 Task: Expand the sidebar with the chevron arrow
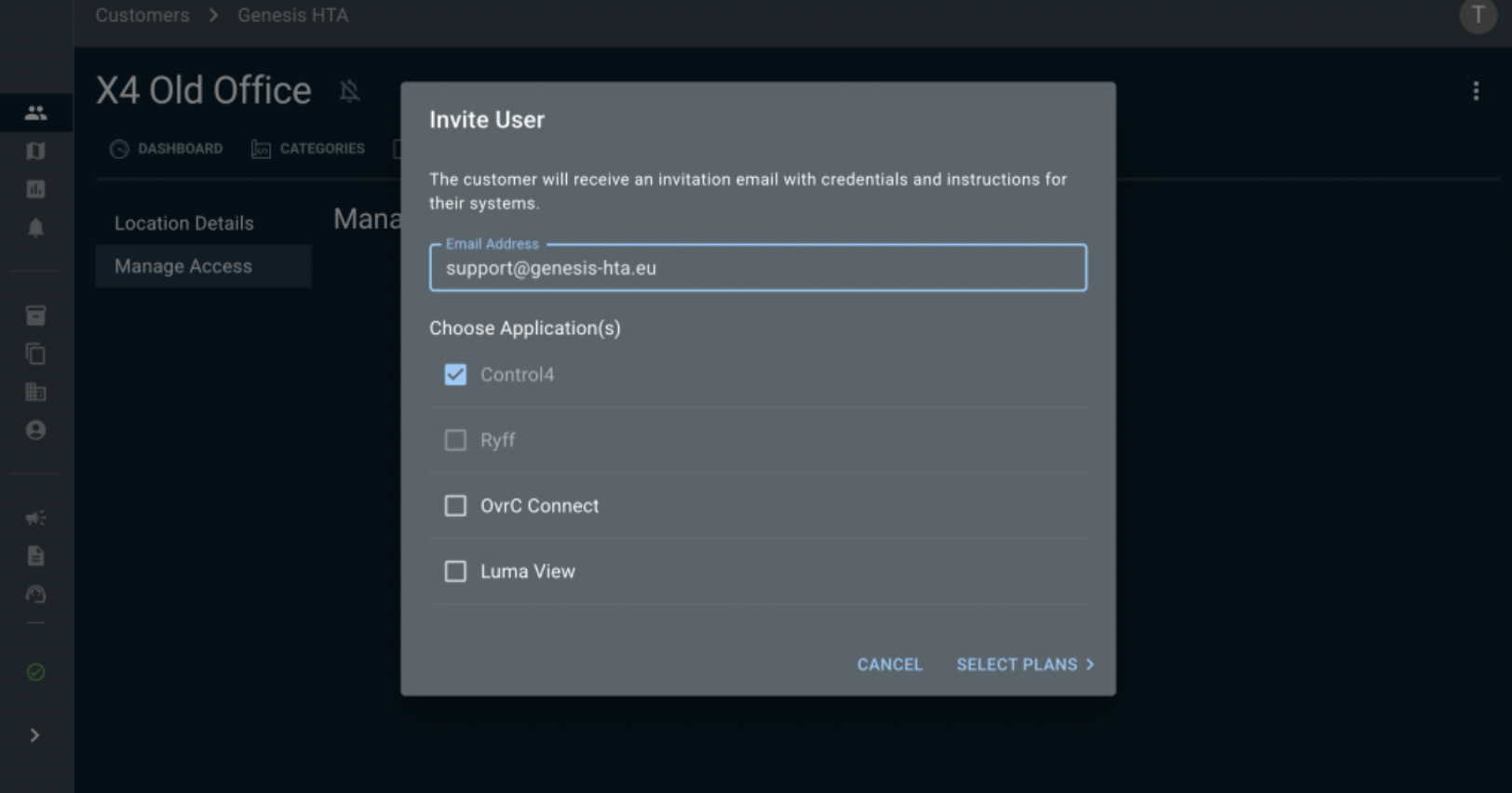click(x=35, y=735)
